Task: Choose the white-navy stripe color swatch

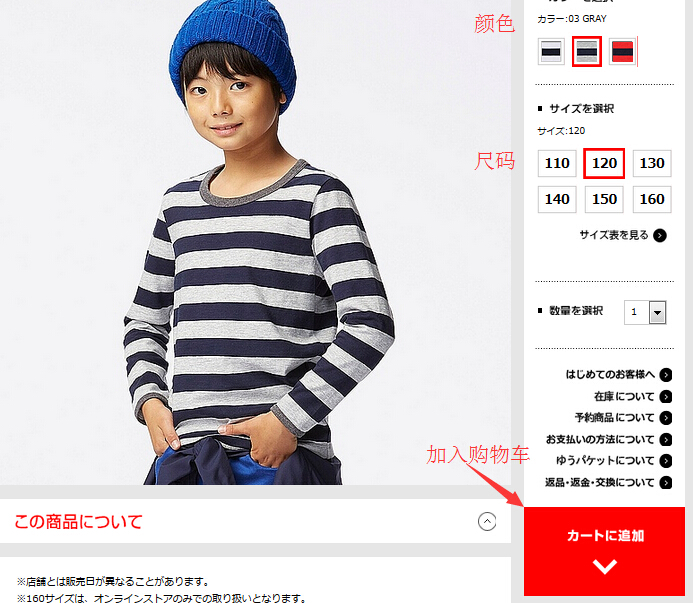Action: pyautogui.click(x=551, y=52)
